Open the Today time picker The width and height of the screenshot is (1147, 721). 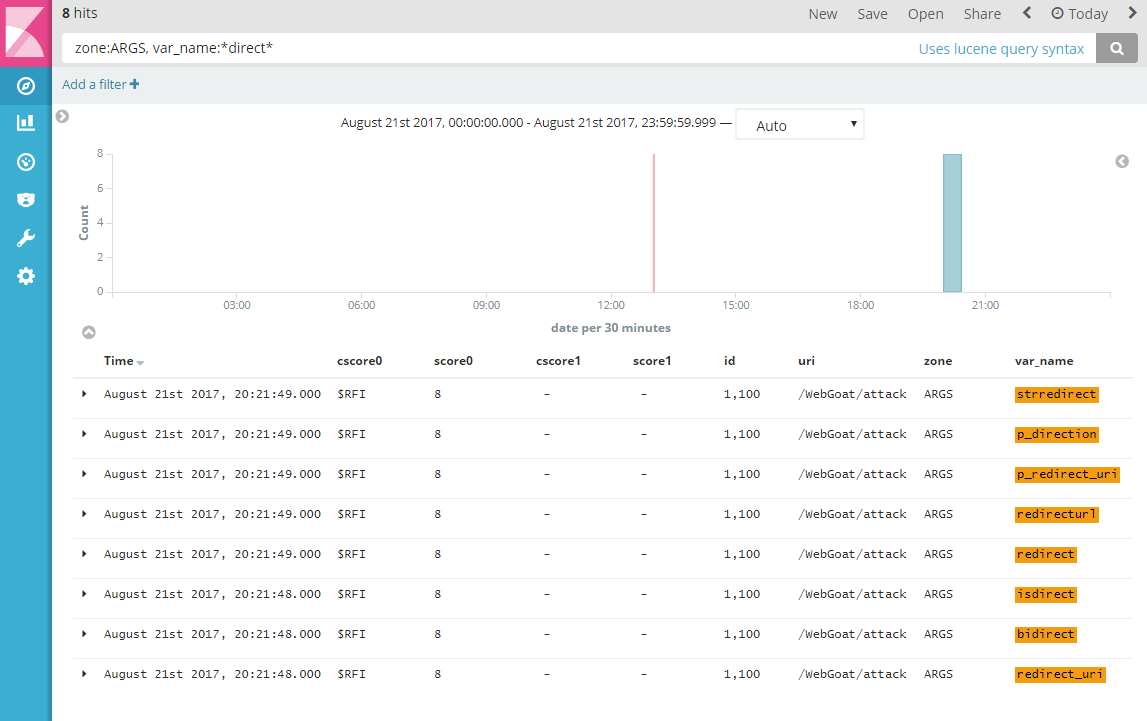1080,14
